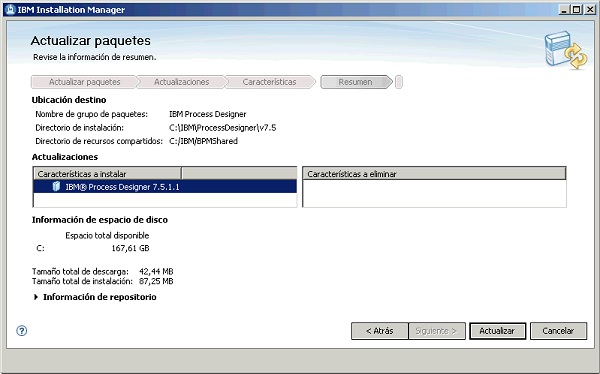Click the 167,61 GB available space value
Viewport: 600px width, 374px height.
coord(130,248)
